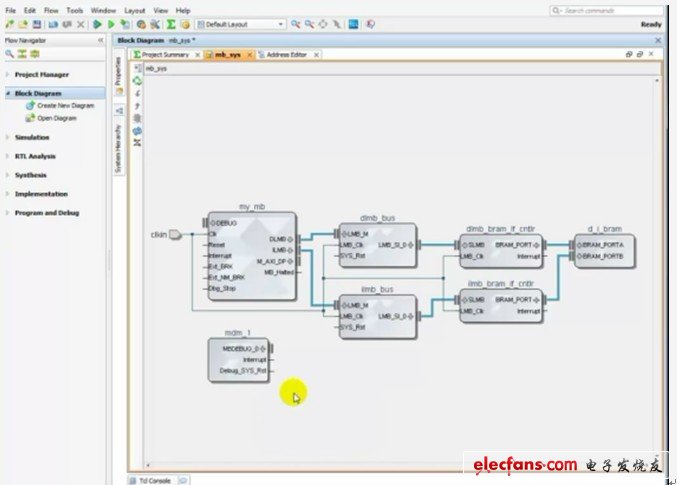Click Open Diagram in Flow Navigator
The height and width of the screenshot is (485, 677).
[56, 118]
